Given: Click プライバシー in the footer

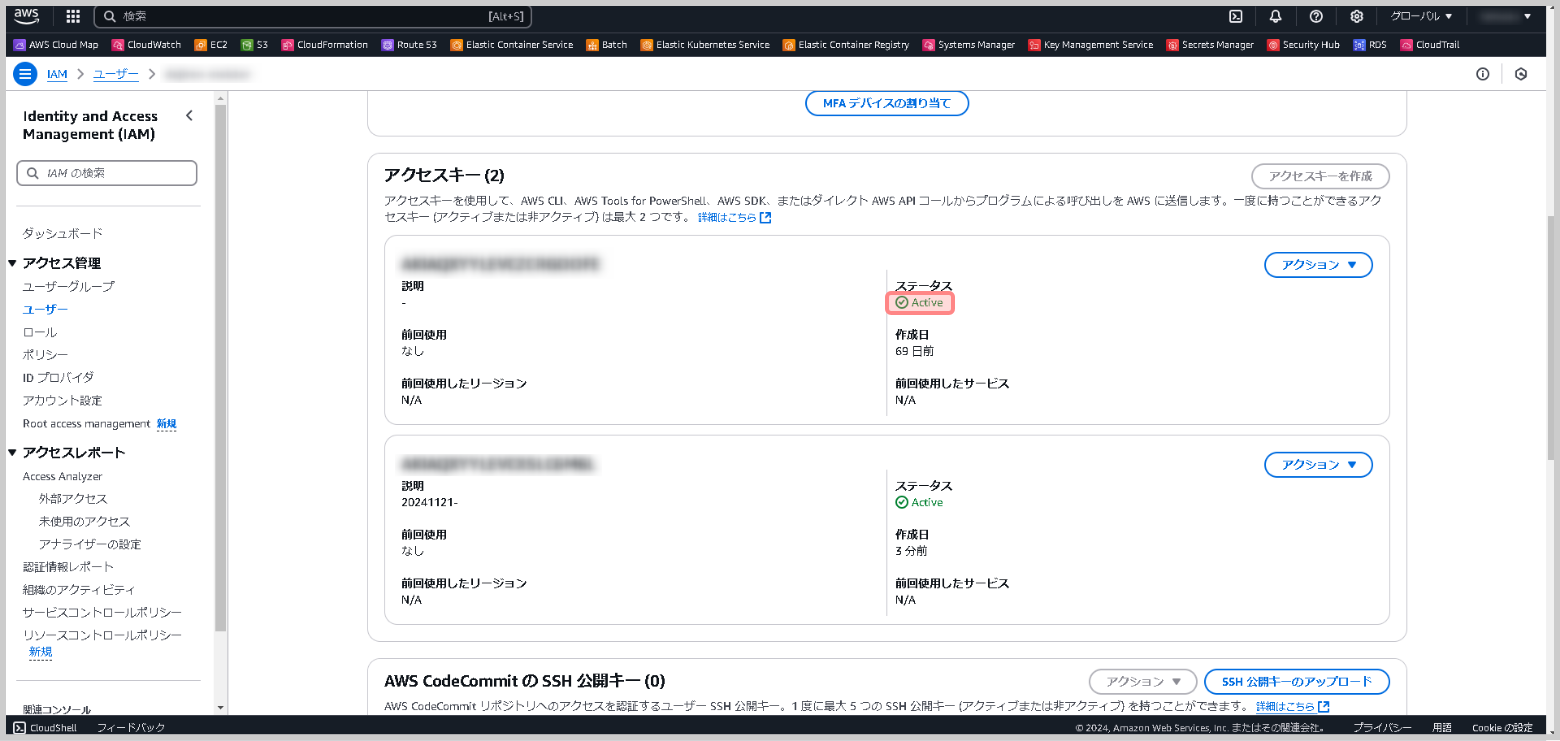Looking at the screenshot, I should [x=1383, y=728].
